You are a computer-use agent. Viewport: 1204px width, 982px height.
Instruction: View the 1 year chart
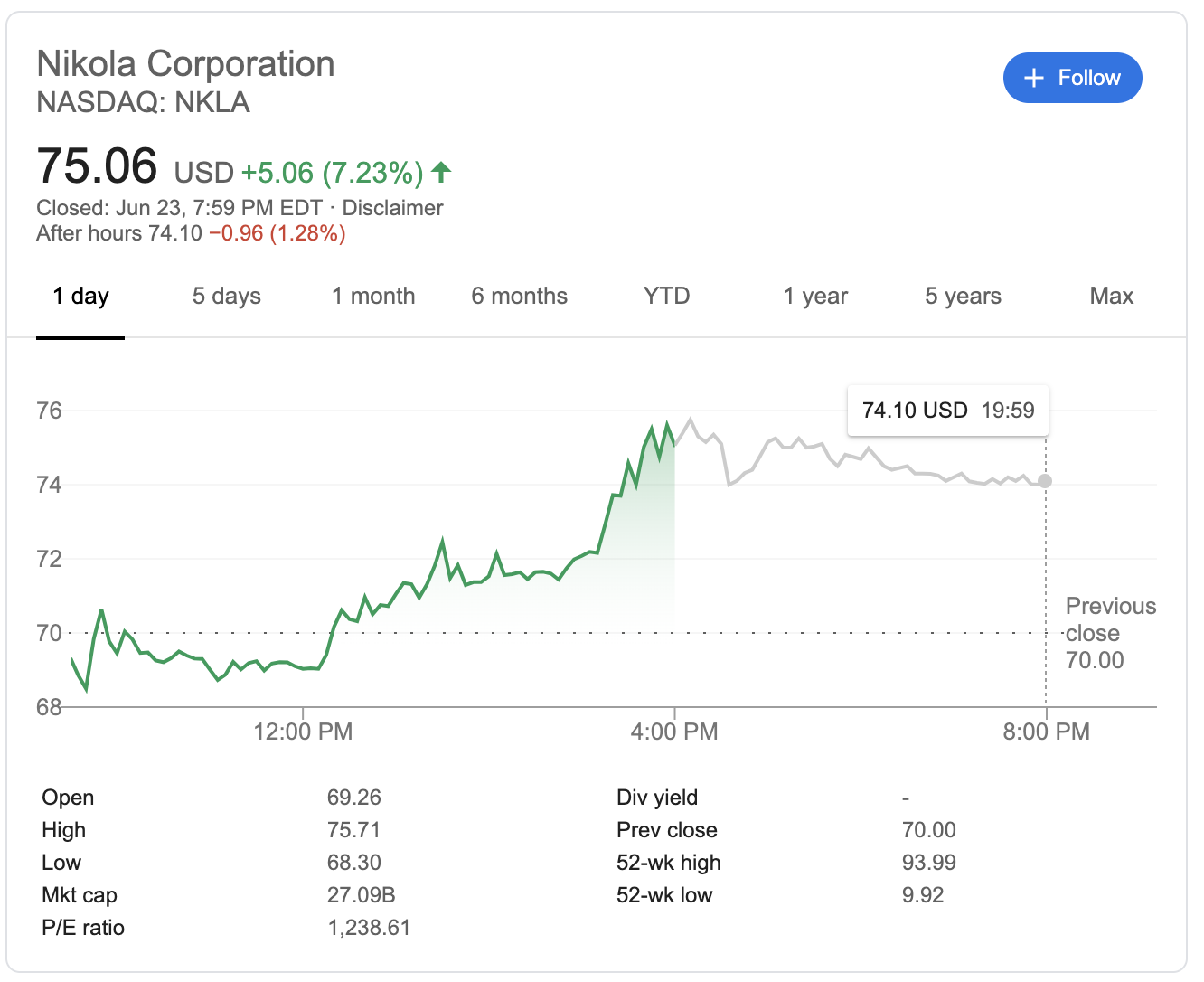pyautogui.click(x=815, y=297)
